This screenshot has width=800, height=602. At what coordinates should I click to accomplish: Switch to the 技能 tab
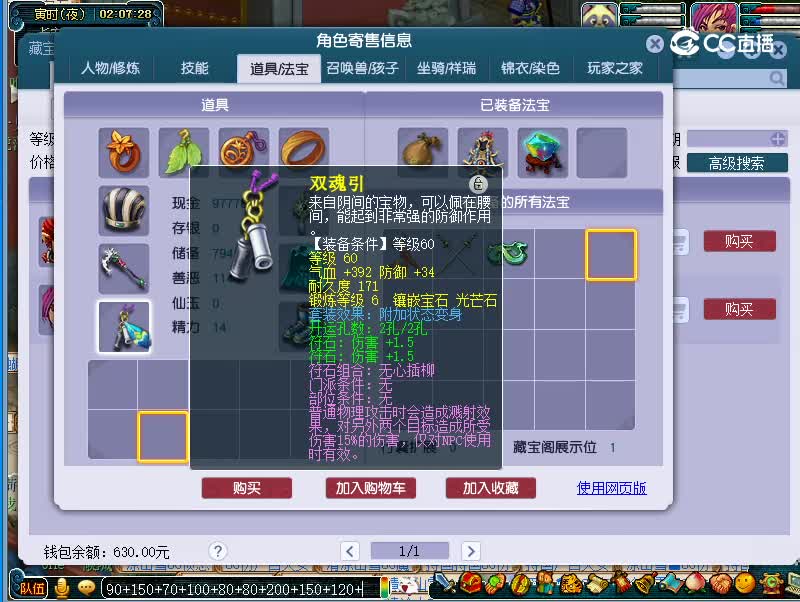[194, 68]
